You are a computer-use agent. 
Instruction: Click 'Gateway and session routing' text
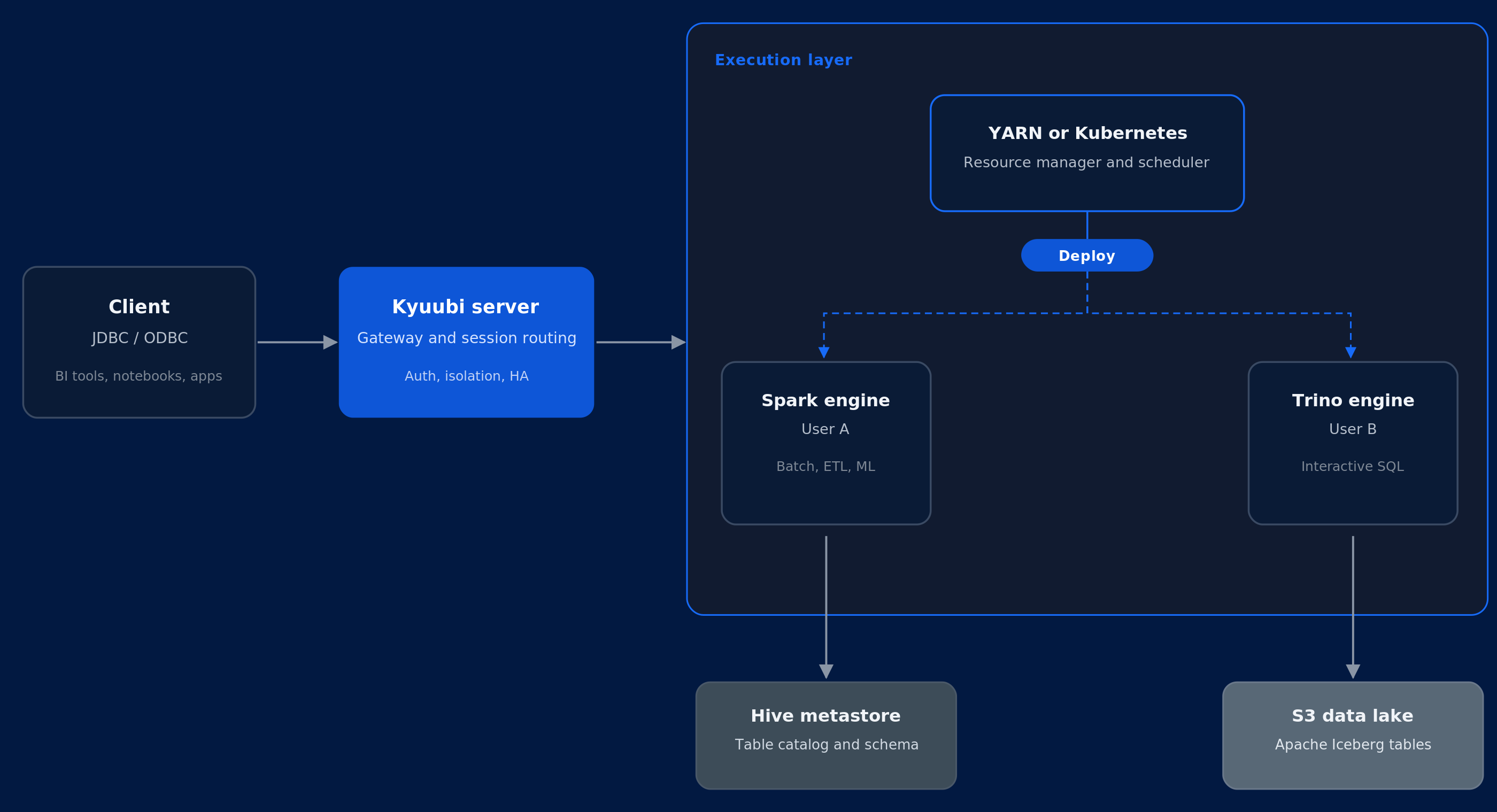coord(467,338)
